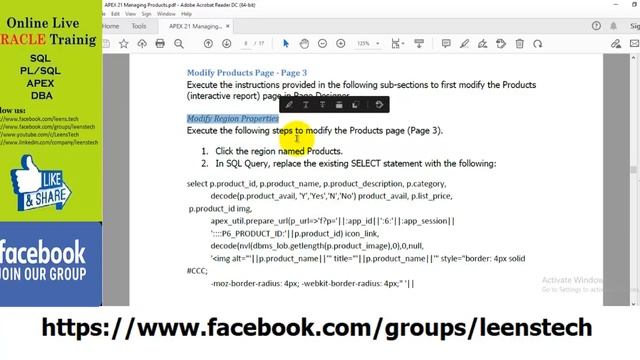The width and height of the screenshot is (640, 360).
Task: Click the facebook Join Our Group banner
Action: (51, 264)
